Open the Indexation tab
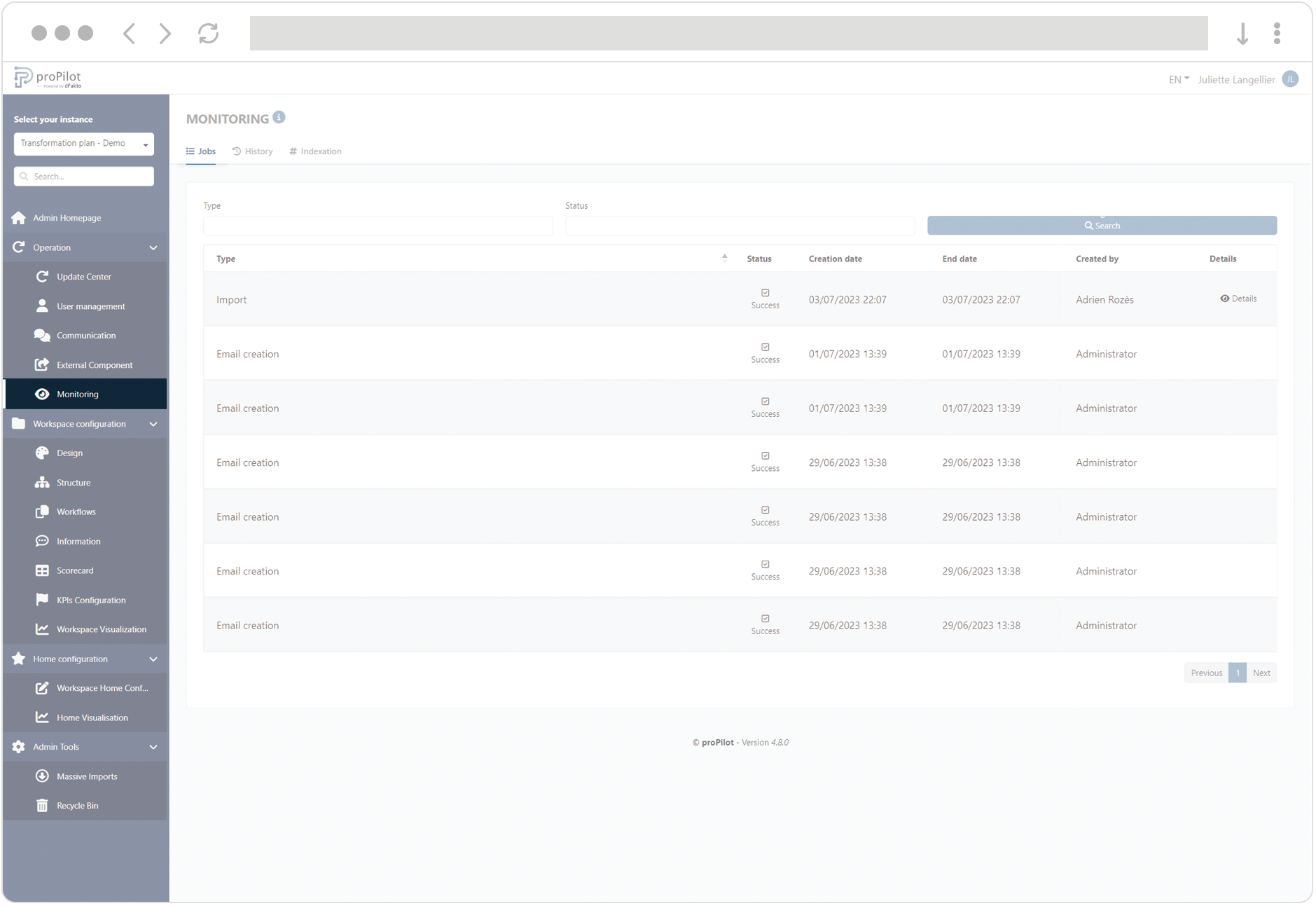The image size is (1316, 906). [314, 151]
